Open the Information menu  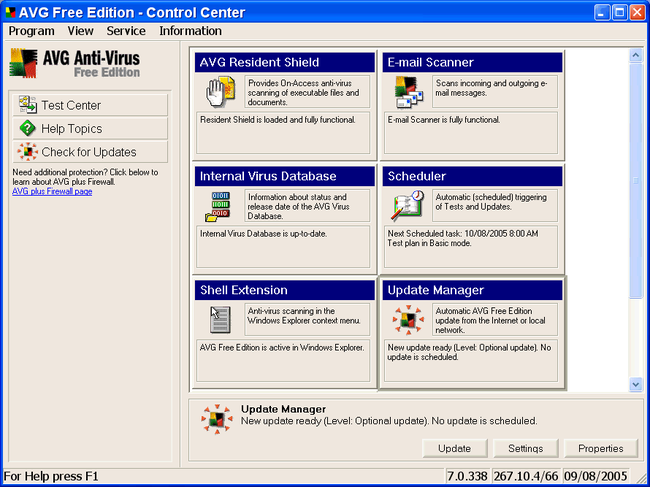tap(190, 31)
